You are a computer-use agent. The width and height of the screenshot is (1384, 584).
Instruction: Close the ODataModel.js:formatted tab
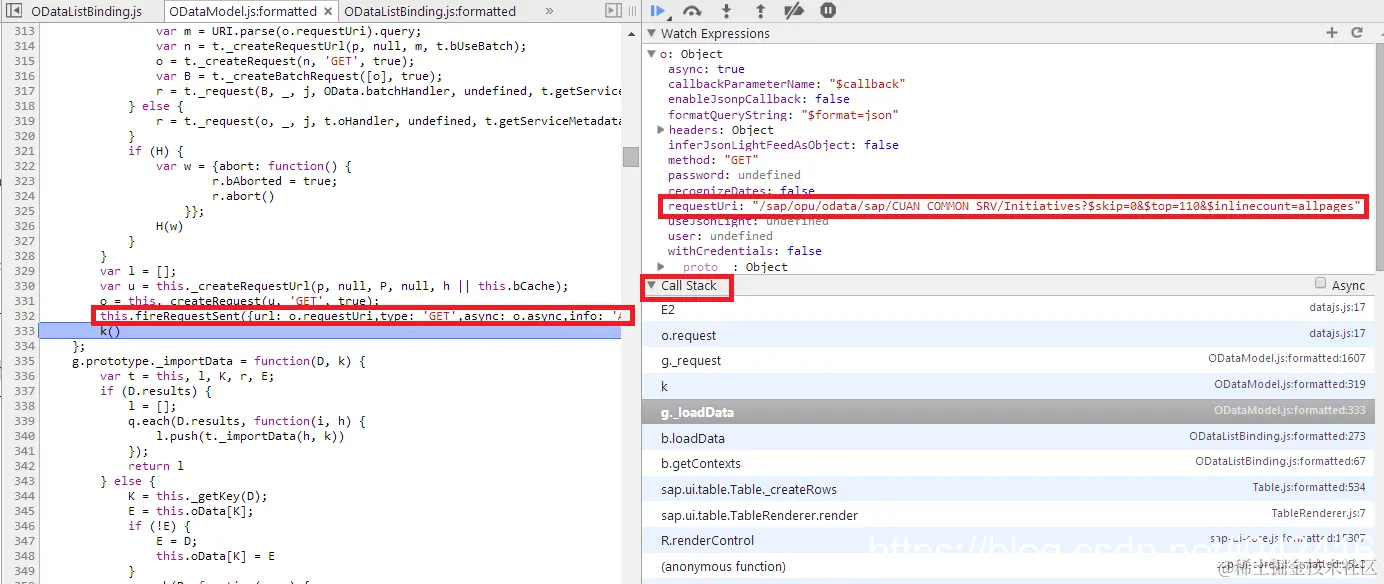(326, 12)
